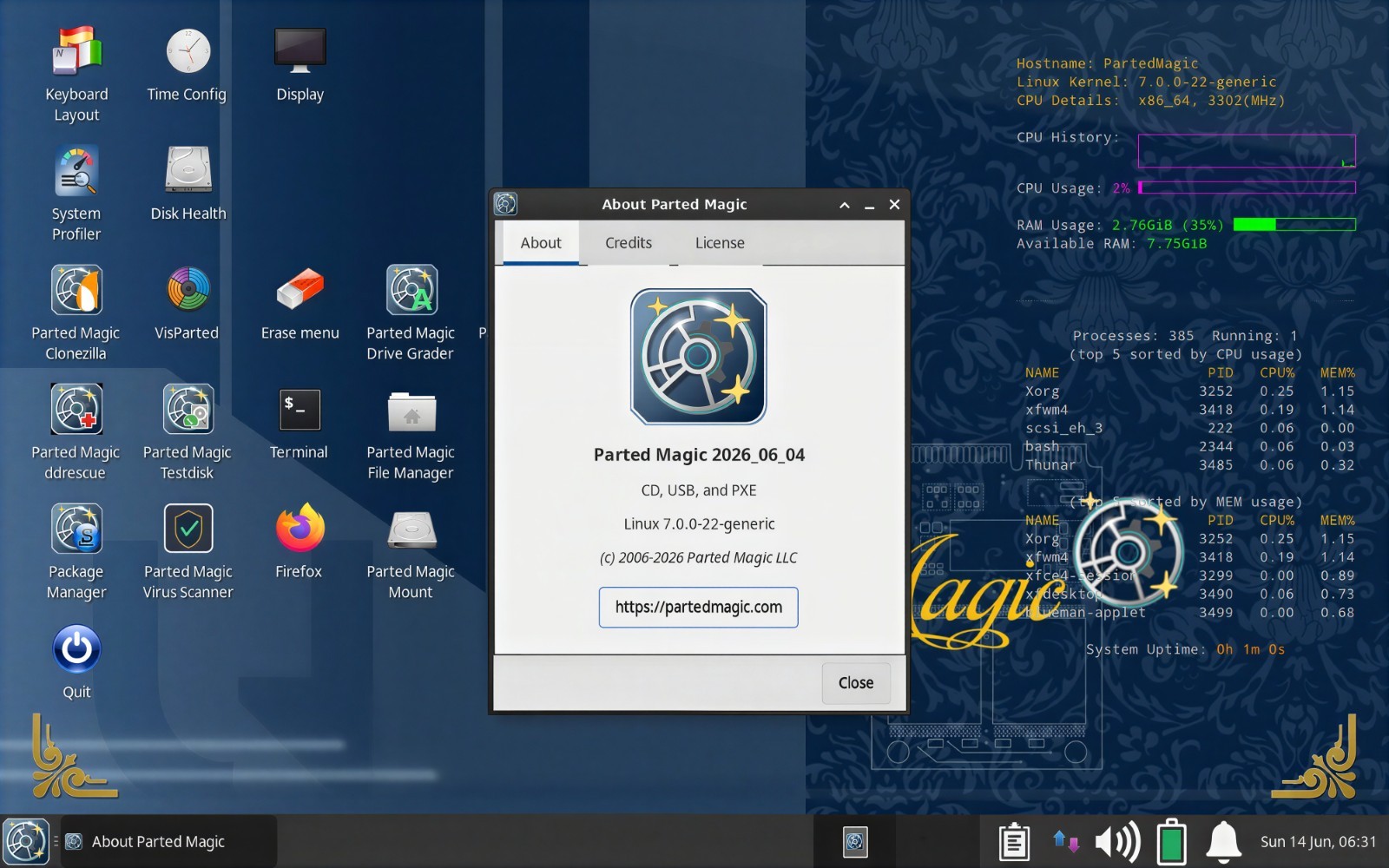Viewport: 1389px width, 868px height.
Task: Click the network transfer arrows tray icon
Action: pyautogui.click(x=1065, y=840)
